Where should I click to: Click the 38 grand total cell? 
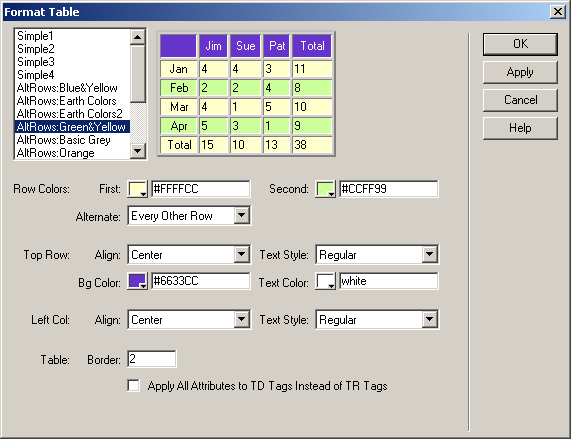point(312,145)
